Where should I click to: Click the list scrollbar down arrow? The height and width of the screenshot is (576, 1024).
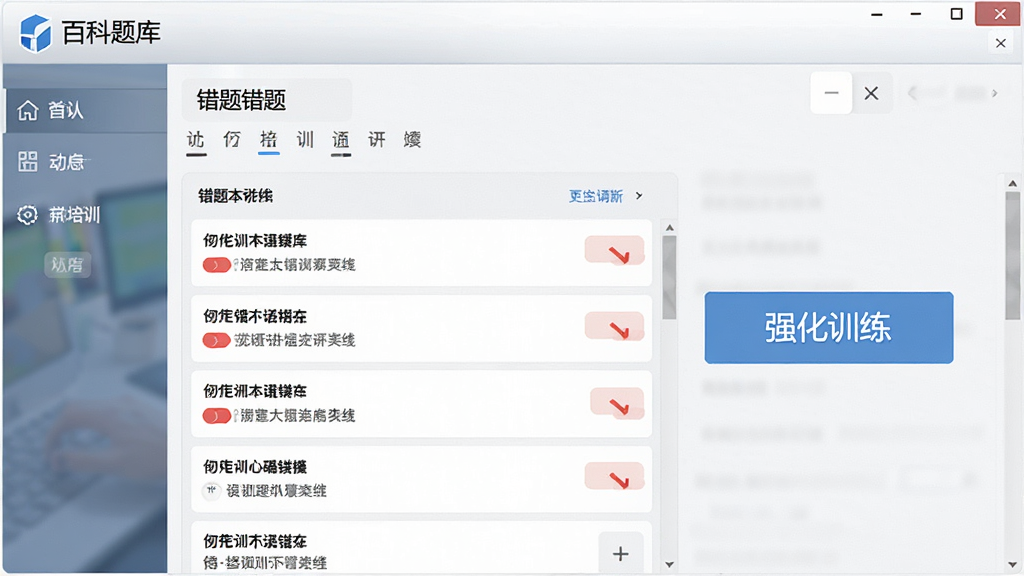point(669,564)
